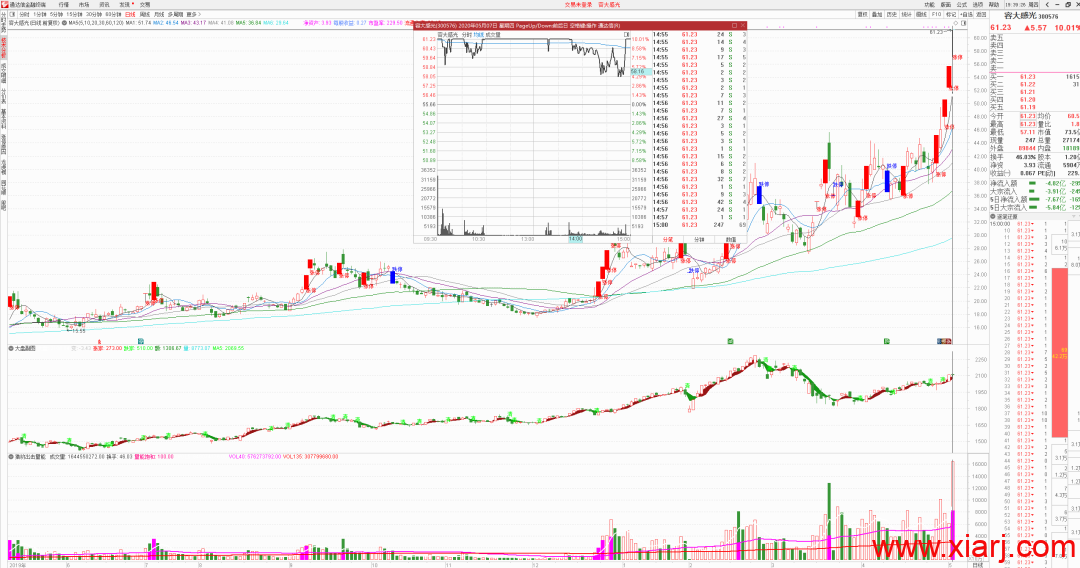This screenshot has width=1080, height=568.
Task: Maximize the intraday popup window
Action: [734, 25]
